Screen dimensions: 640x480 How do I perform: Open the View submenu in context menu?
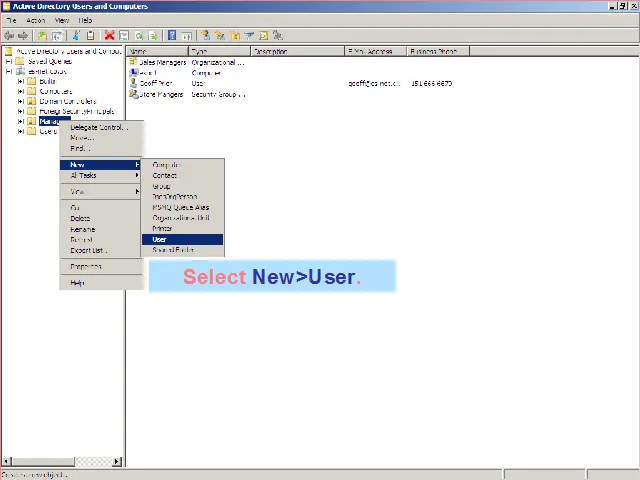click(x=100, y=191)
